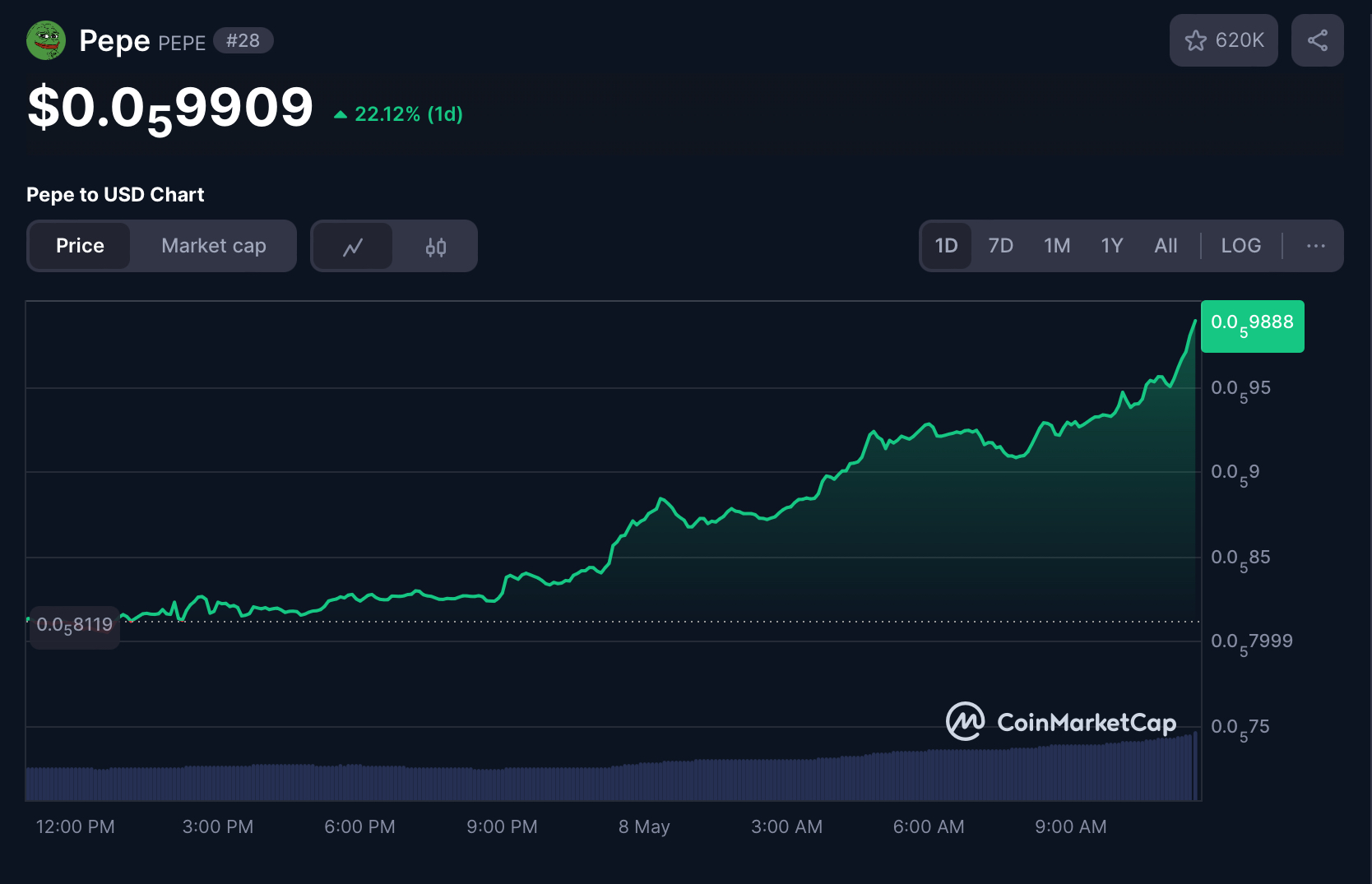Click the 9:00 AM x-axis label
Viewport: 1372px width, 884px height.
(x=1070, y=826)
